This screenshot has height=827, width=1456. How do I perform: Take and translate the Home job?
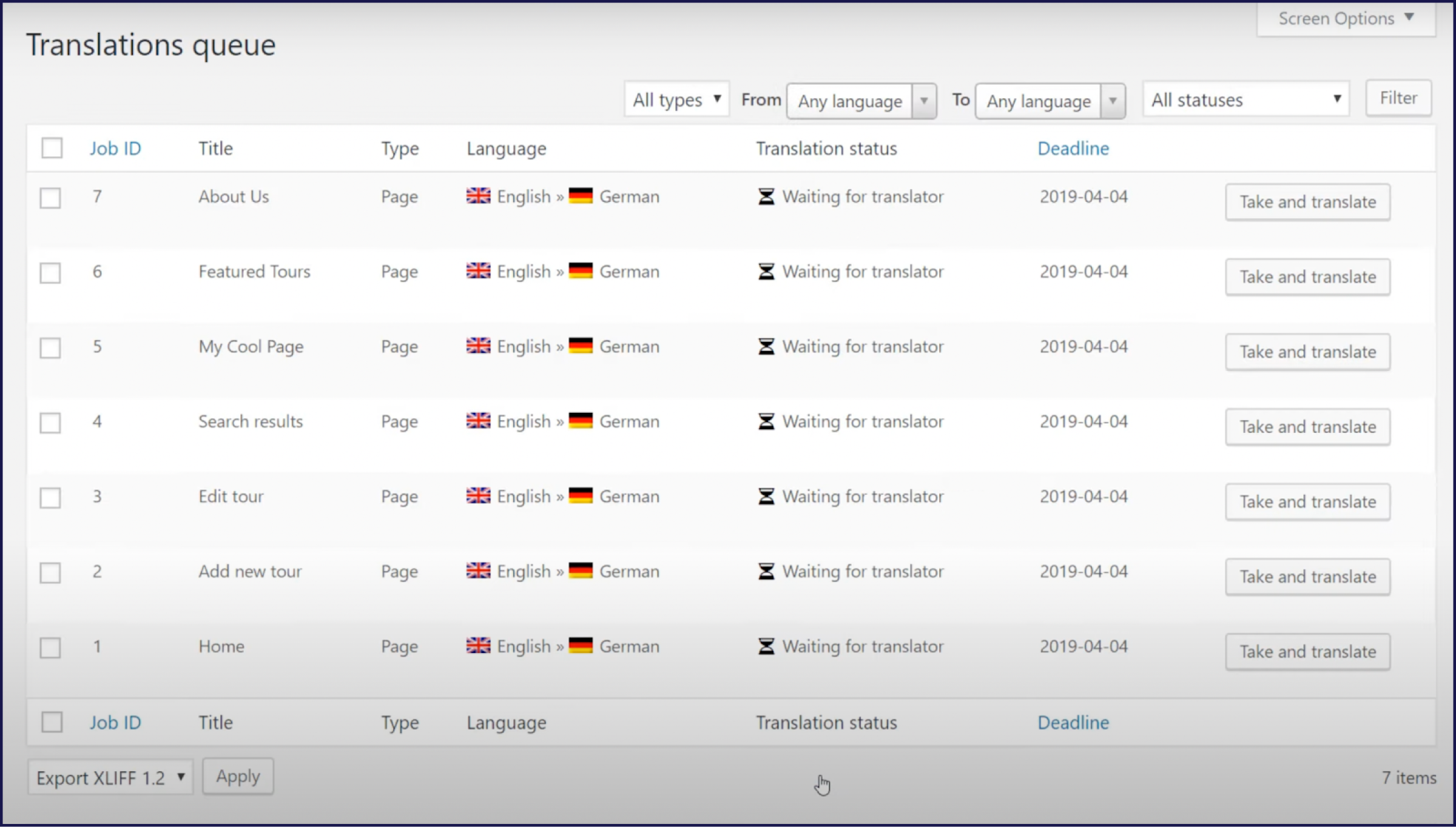coord(1308,652)
